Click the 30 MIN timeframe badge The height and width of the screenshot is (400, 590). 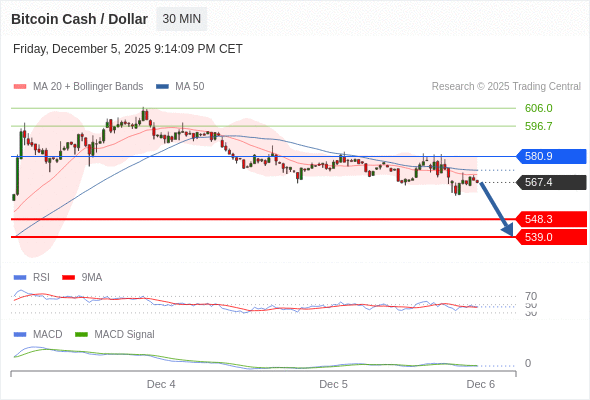tap(181, 19)
